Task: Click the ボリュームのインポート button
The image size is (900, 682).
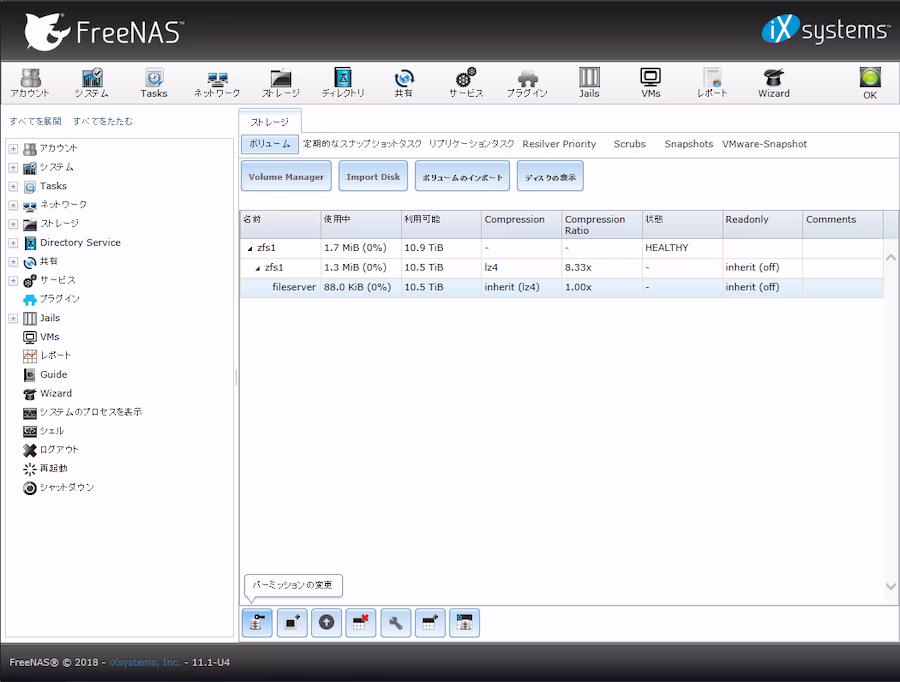Action: tap(462, 176)
